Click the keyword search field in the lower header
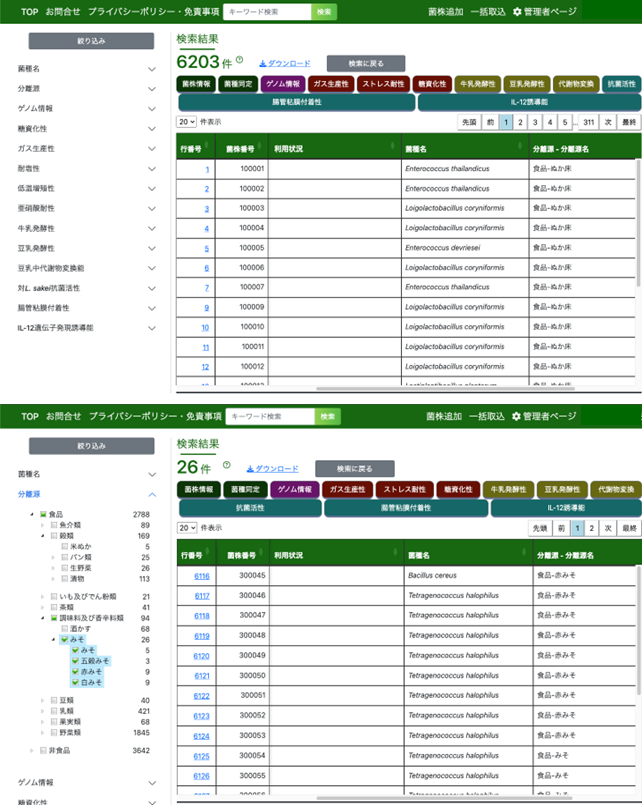Image resolution: width=642 pixels, height=805 pixels. tap(270, 416)
